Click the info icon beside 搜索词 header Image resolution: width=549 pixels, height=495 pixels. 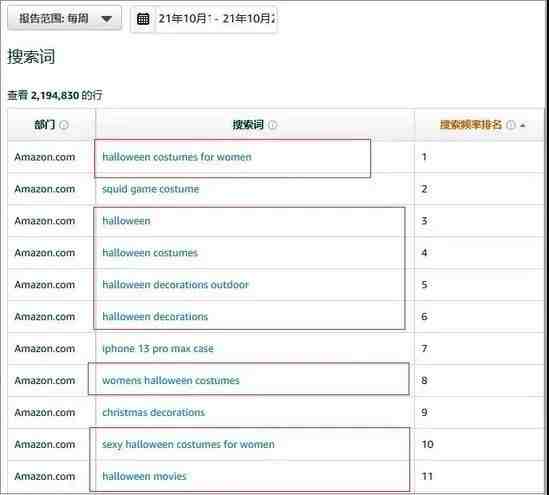[x=272, y=125]
